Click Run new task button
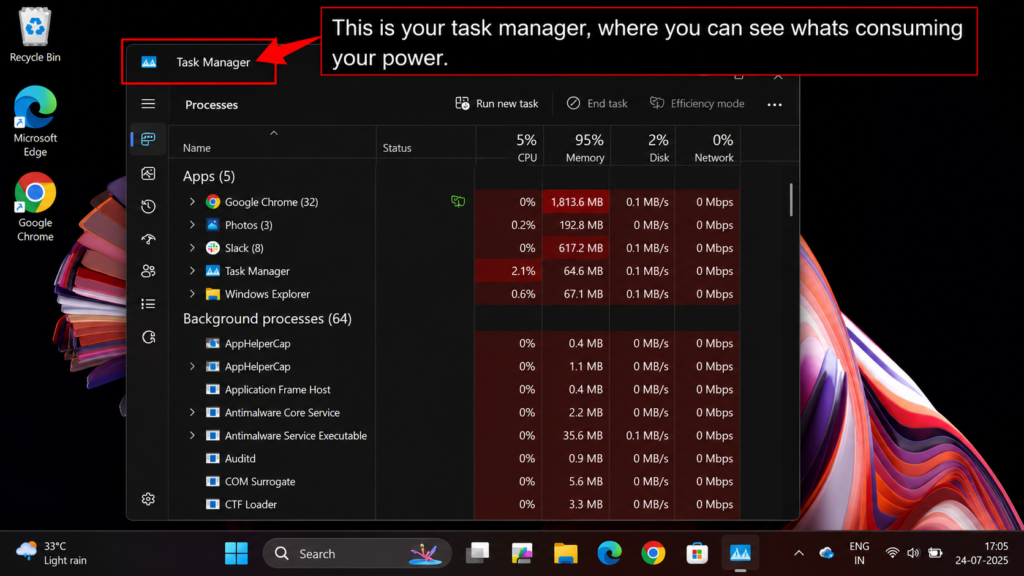Screen dimensions: 1024x576 tap(497, 104)
